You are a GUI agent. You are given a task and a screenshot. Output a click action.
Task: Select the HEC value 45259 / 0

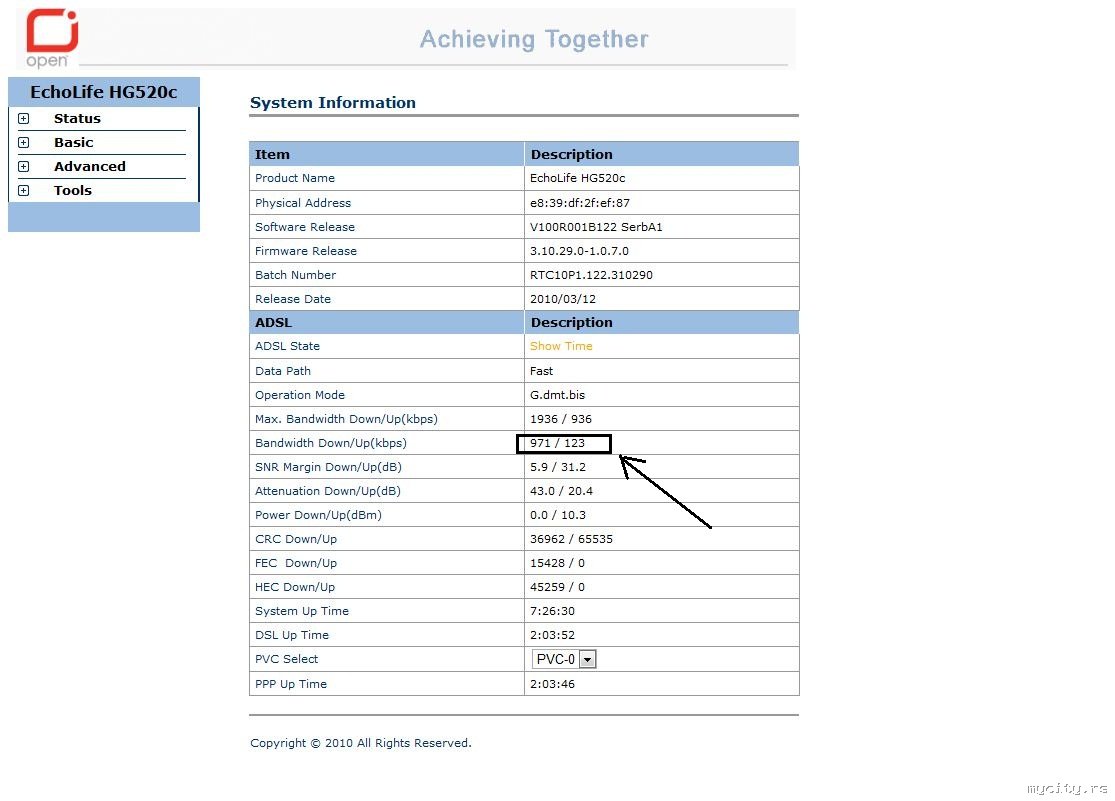[557, 588]
